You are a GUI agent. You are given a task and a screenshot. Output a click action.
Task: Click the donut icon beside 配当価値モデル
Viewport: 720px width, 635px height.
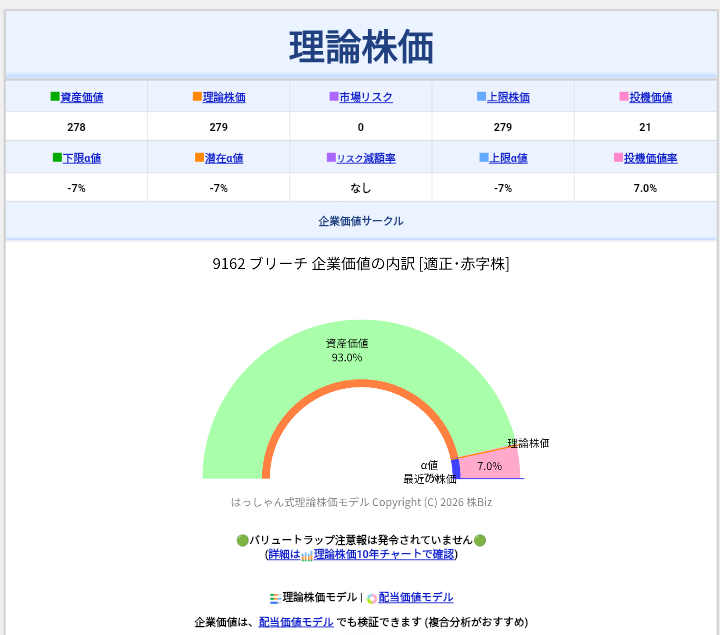372,598
